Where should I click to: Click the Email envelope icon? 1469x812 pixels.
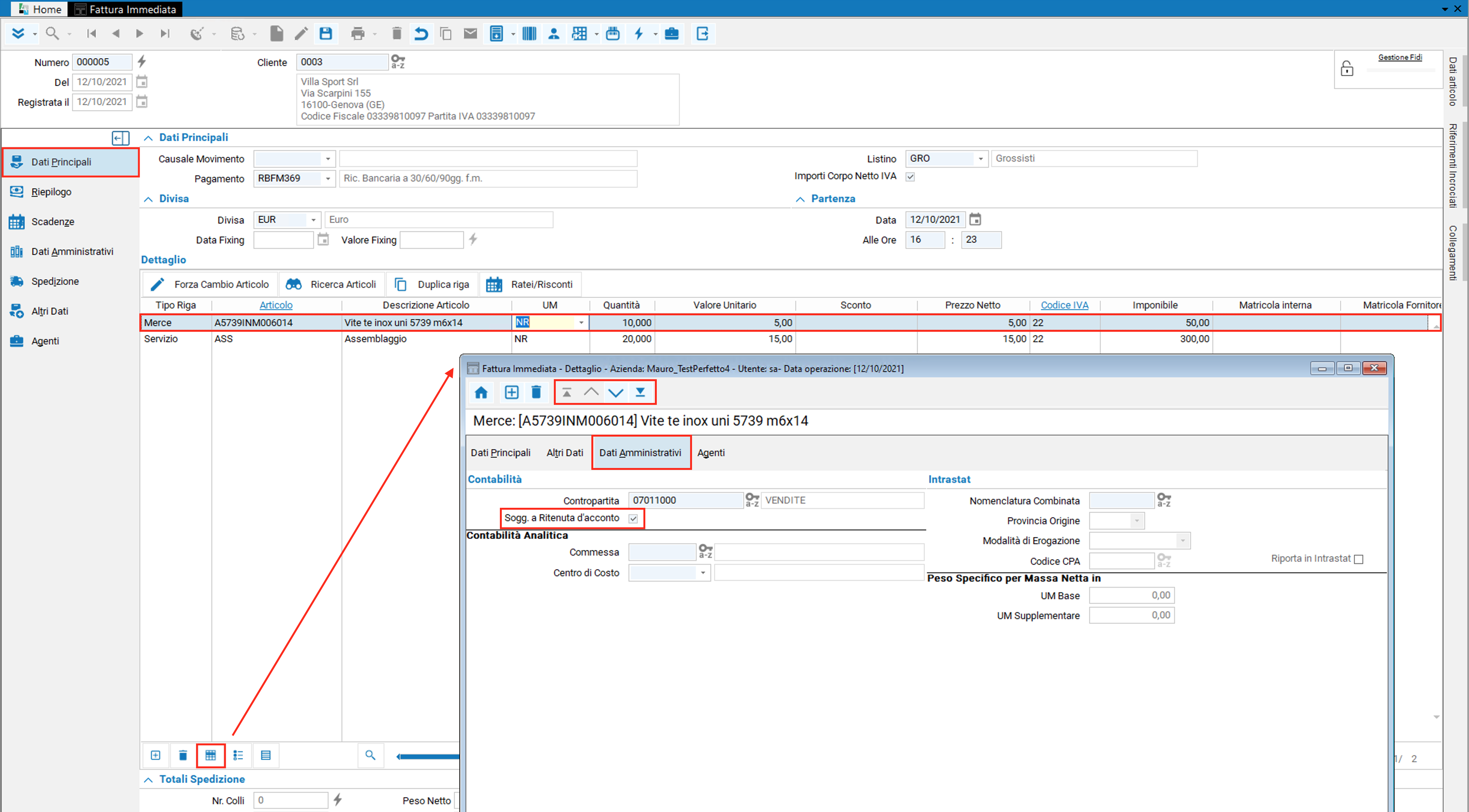click(x=470, y=34)
